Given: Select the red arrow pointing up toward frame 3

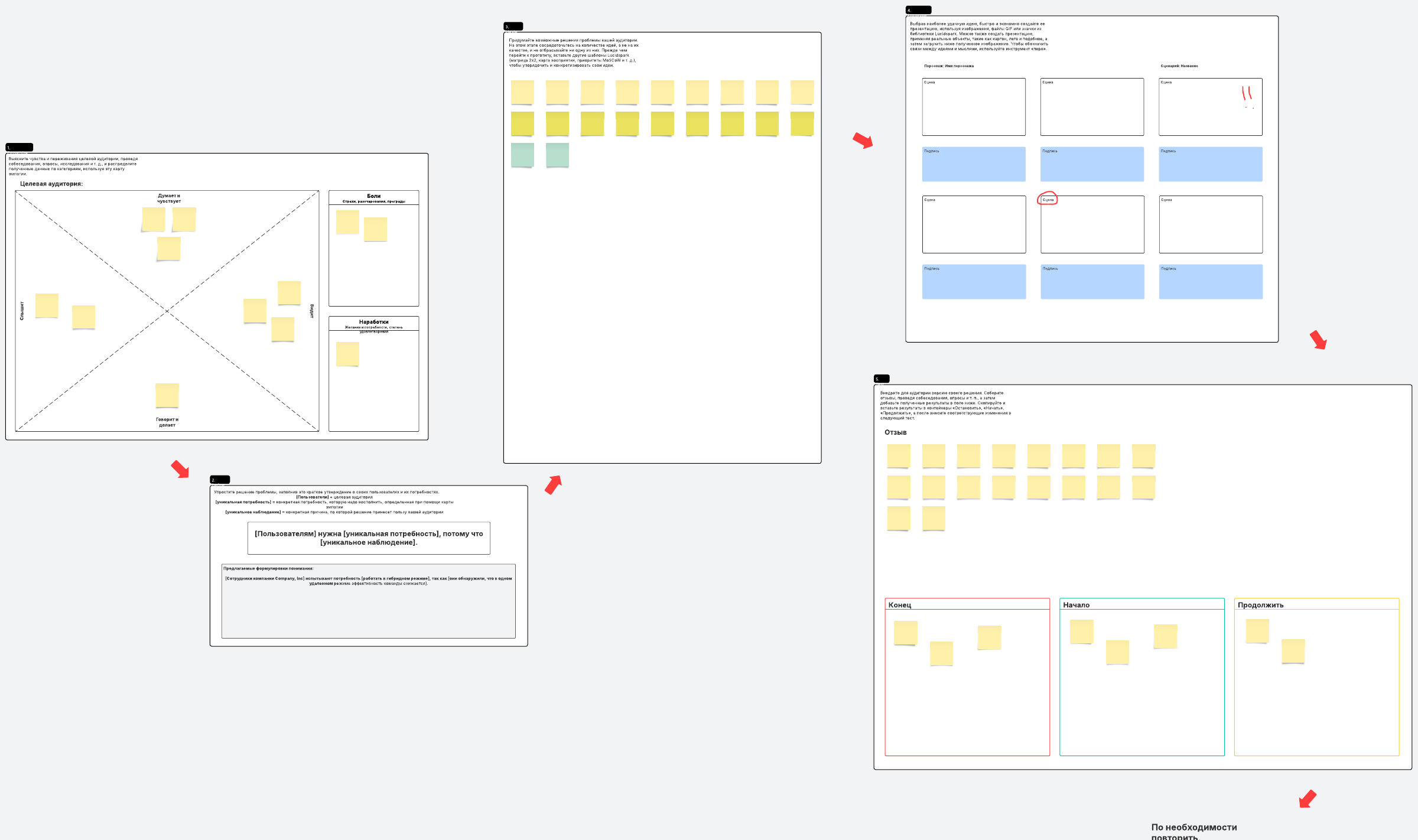Looking at the screenshot, I should coord(553,484).
